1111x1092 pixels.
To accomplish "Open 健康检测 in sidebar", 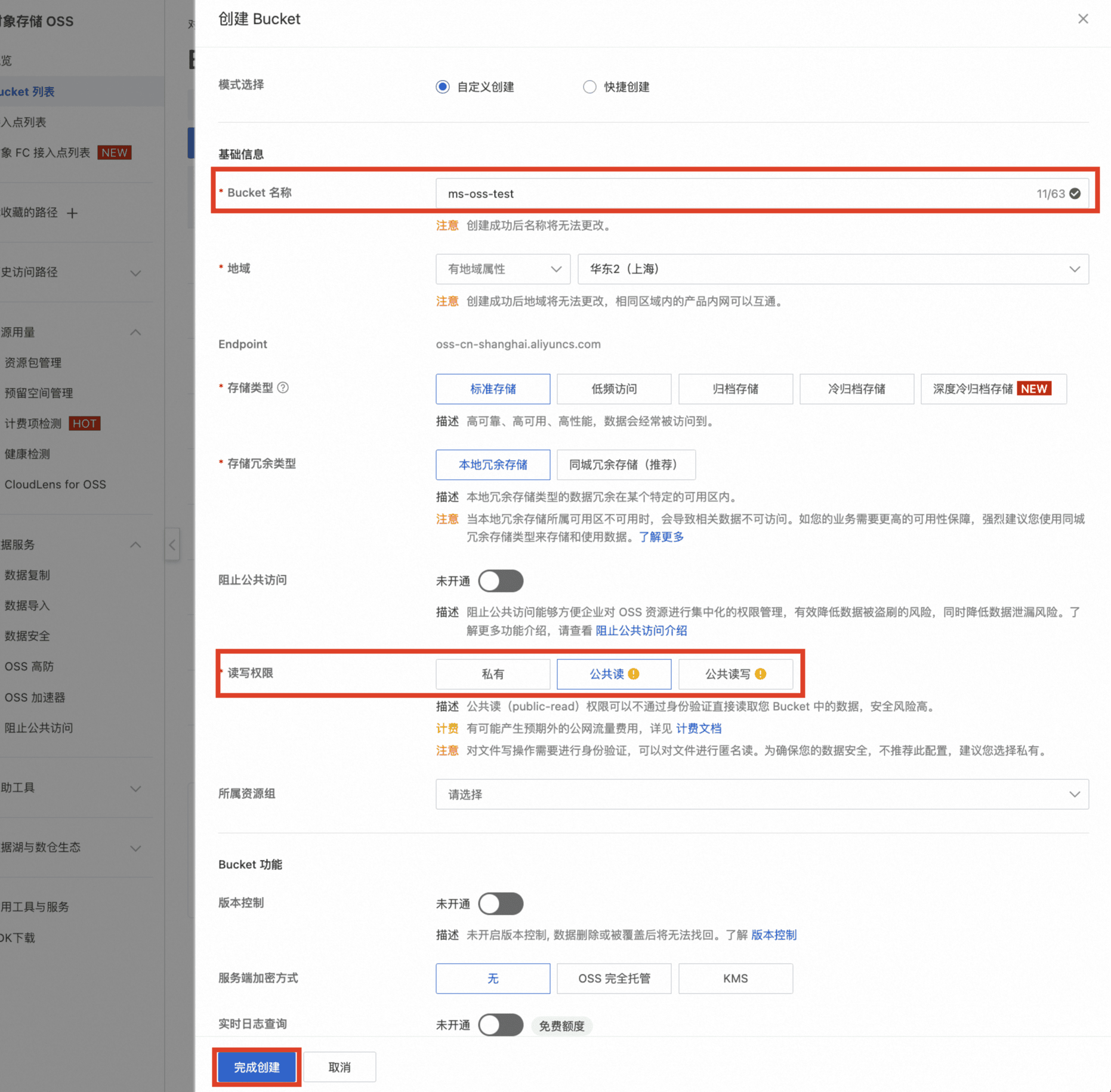I will (x=27, y=454).
